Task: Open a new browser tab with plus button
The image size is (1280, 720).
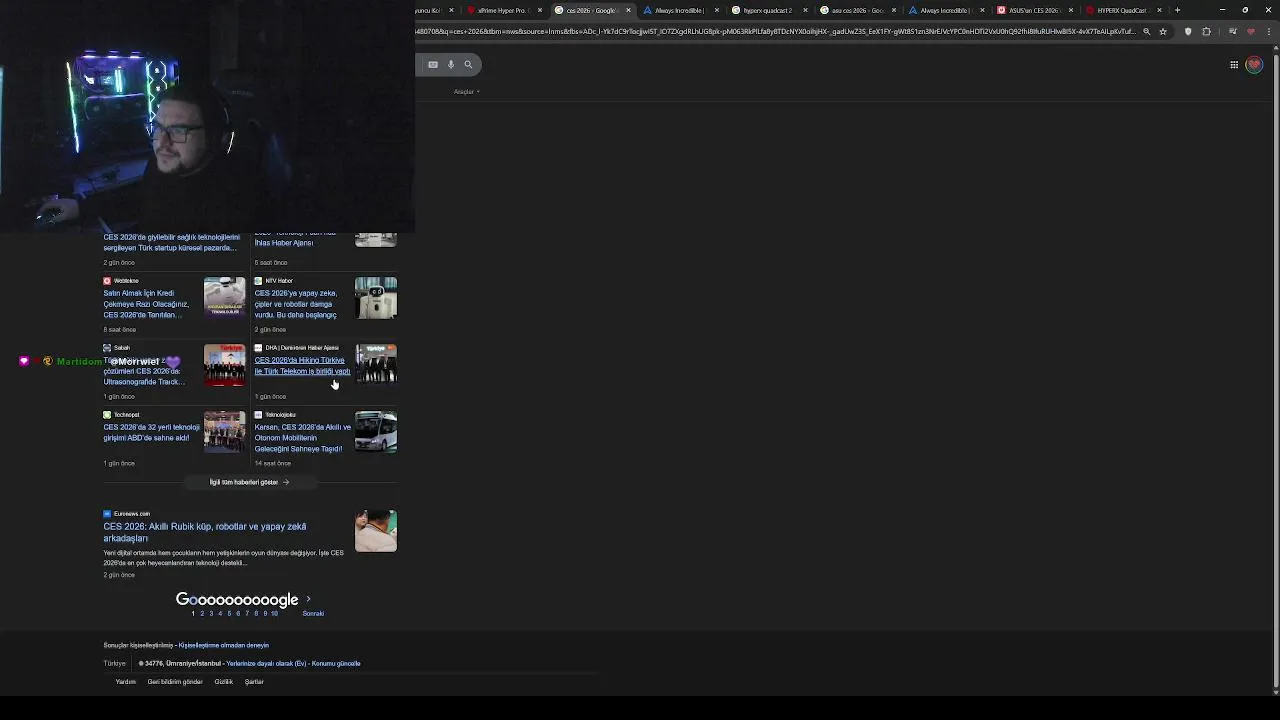Action: click(x=1177, y=10)
